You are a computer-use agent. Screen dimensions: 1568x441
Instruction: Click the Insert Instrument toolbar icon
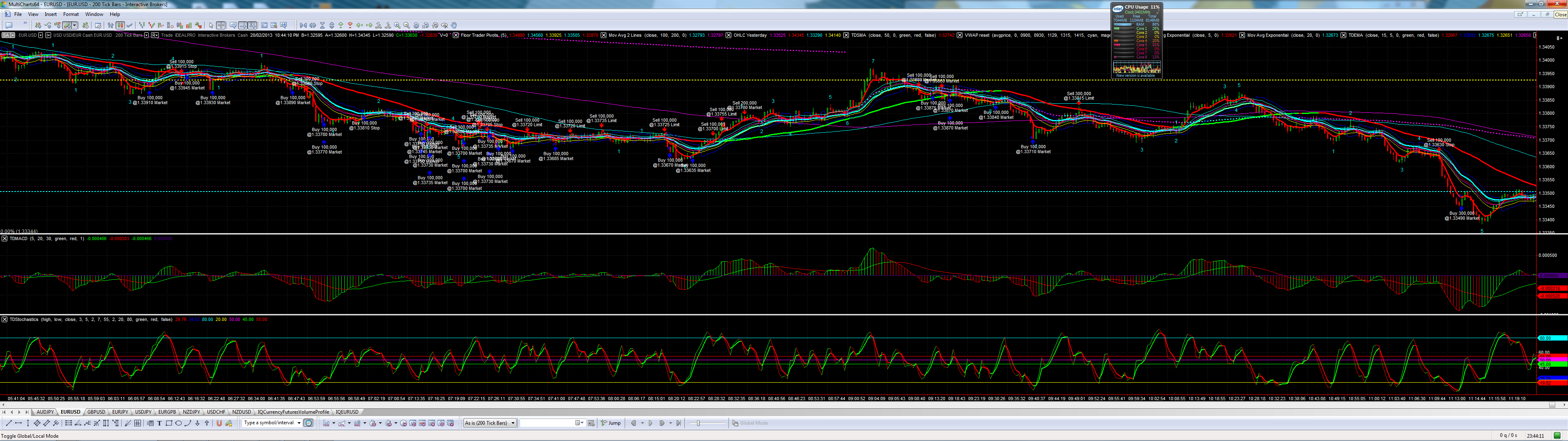[38, 26]
